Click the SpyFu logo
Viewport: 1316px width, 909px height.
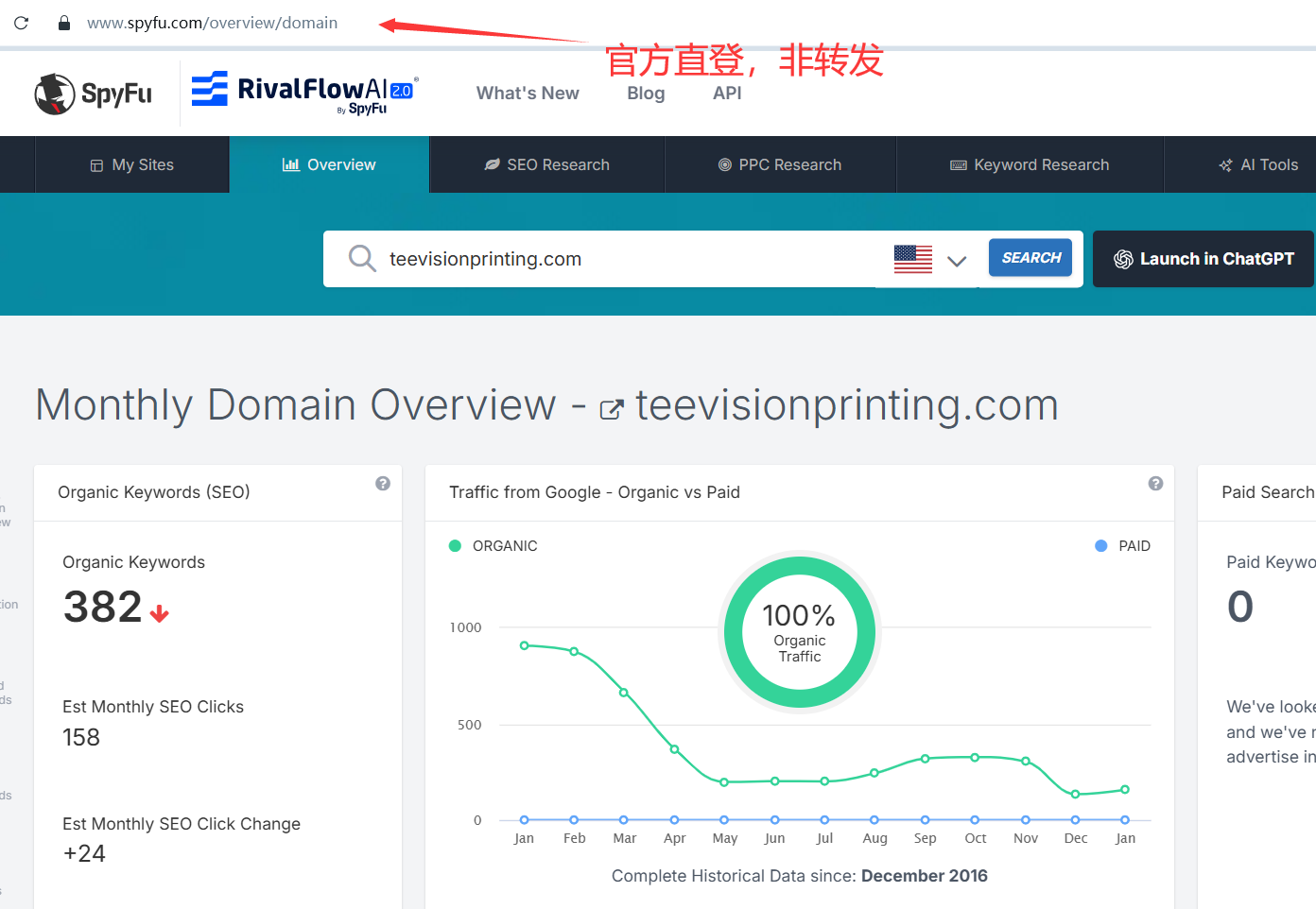[93, 94]
